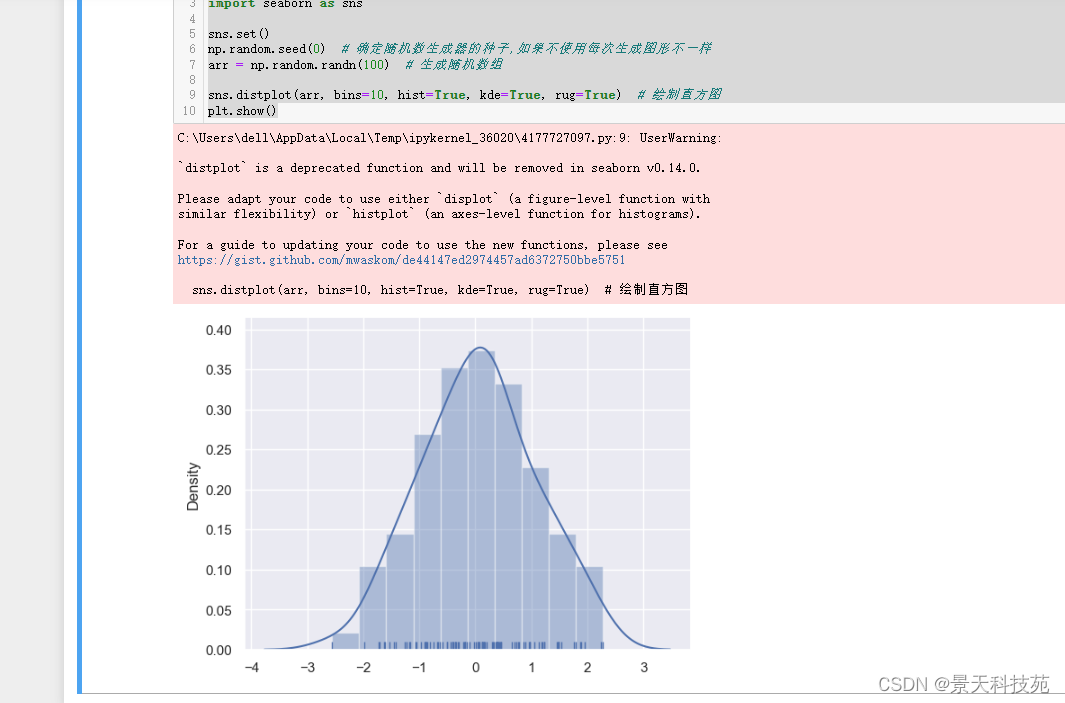Screen dimensions: 1065x703
Task: Select the plt.show() statement on line 10
Action: (x=240, y=111)
